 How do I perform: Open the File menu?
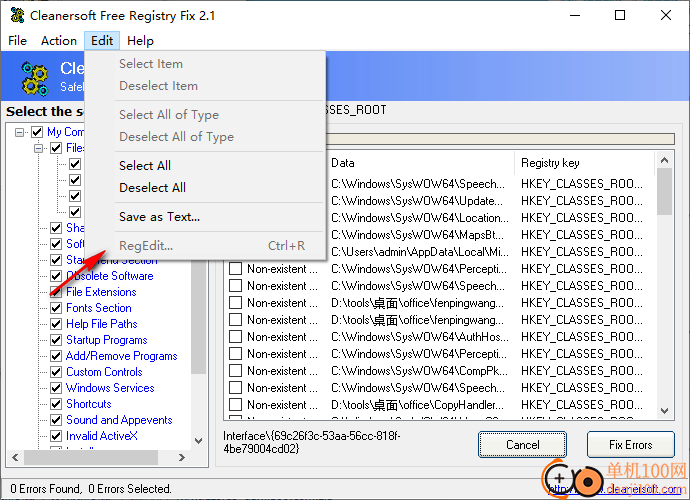point(18,41)
